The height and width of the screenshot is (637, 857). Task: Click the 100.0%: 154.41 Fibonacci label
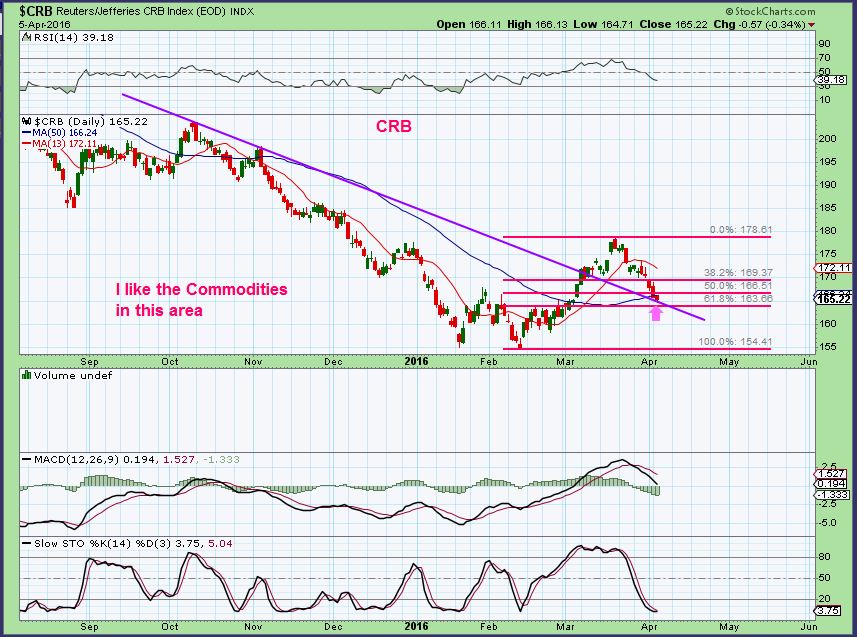735,341
